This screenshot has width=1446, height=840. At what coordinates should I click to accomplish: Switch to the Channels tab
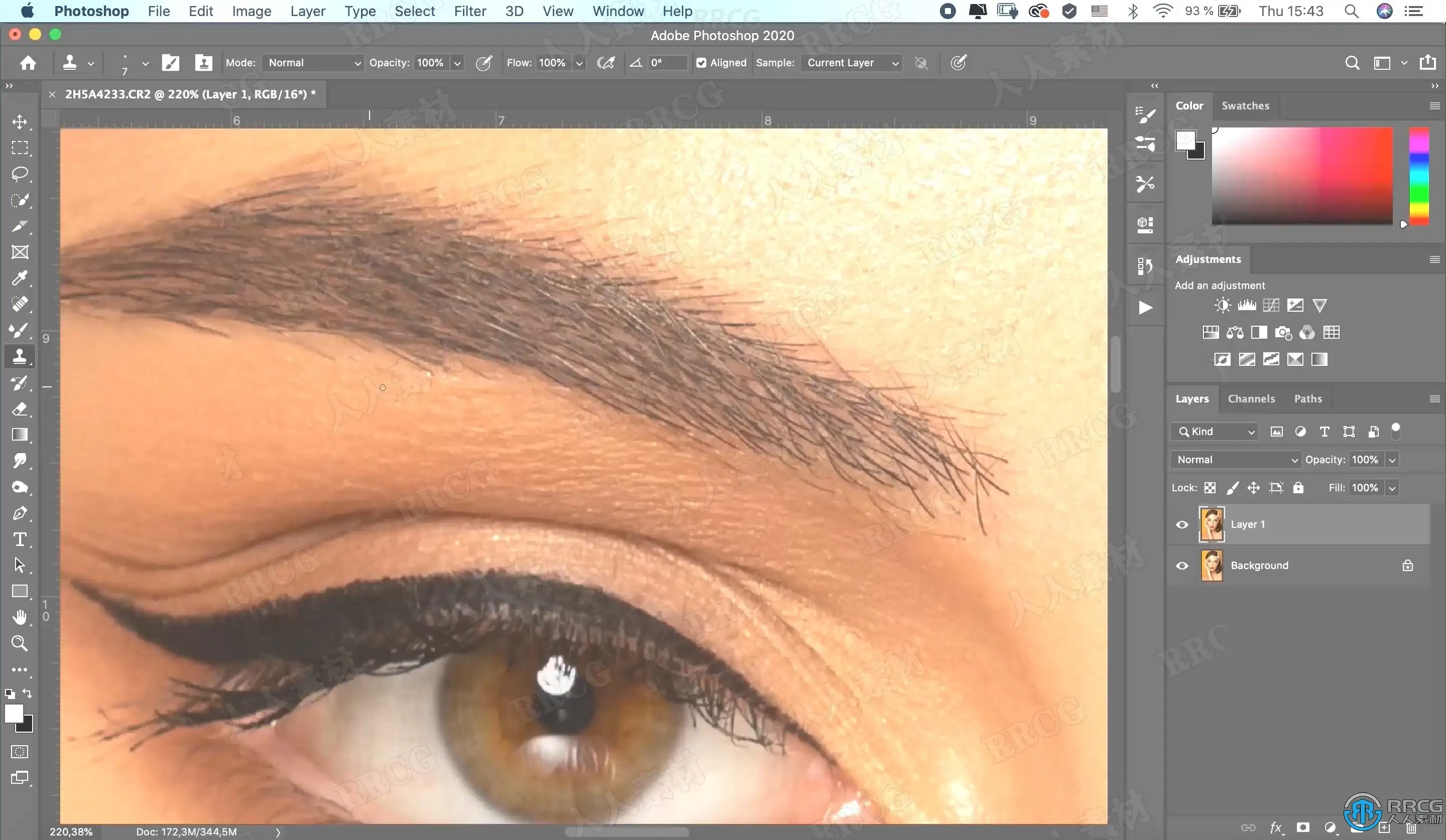point(1251,398)
